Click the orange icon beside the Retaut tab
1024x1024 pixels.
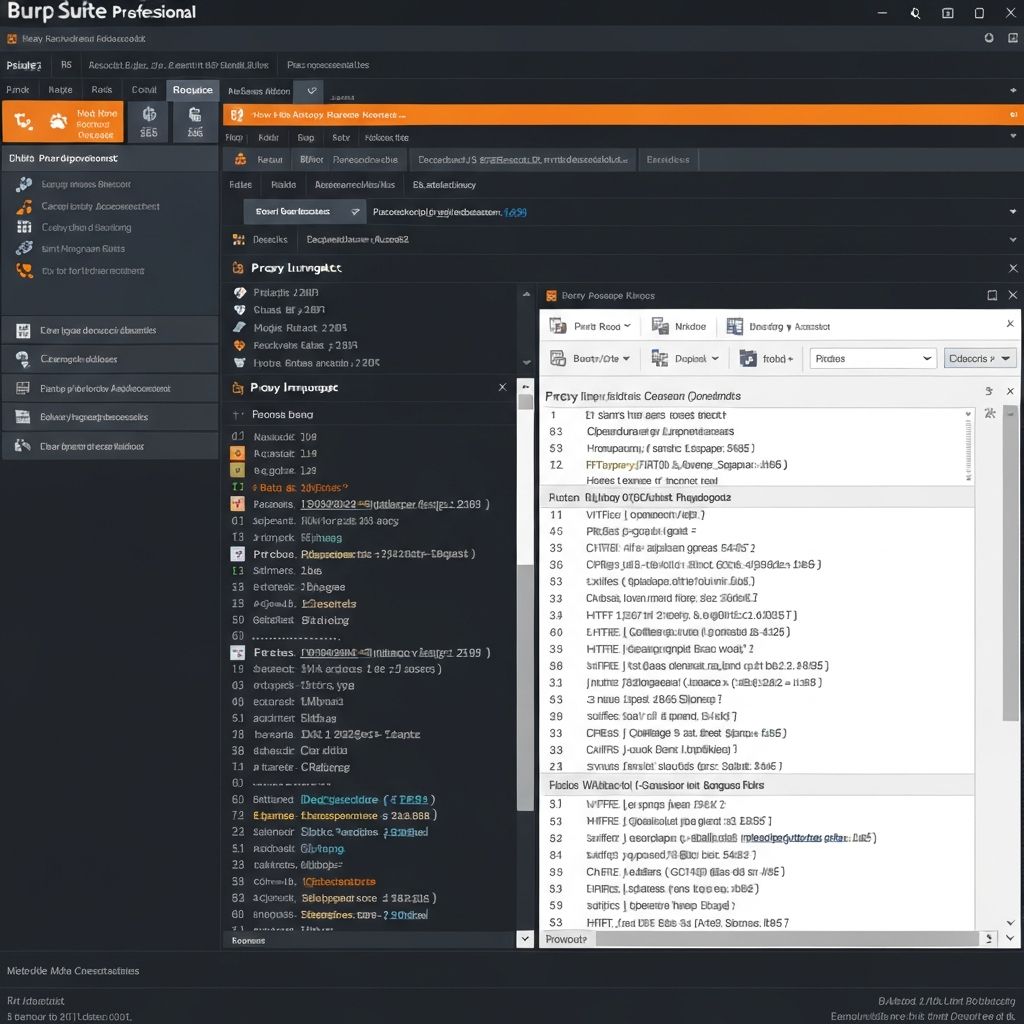coord(240,159)
